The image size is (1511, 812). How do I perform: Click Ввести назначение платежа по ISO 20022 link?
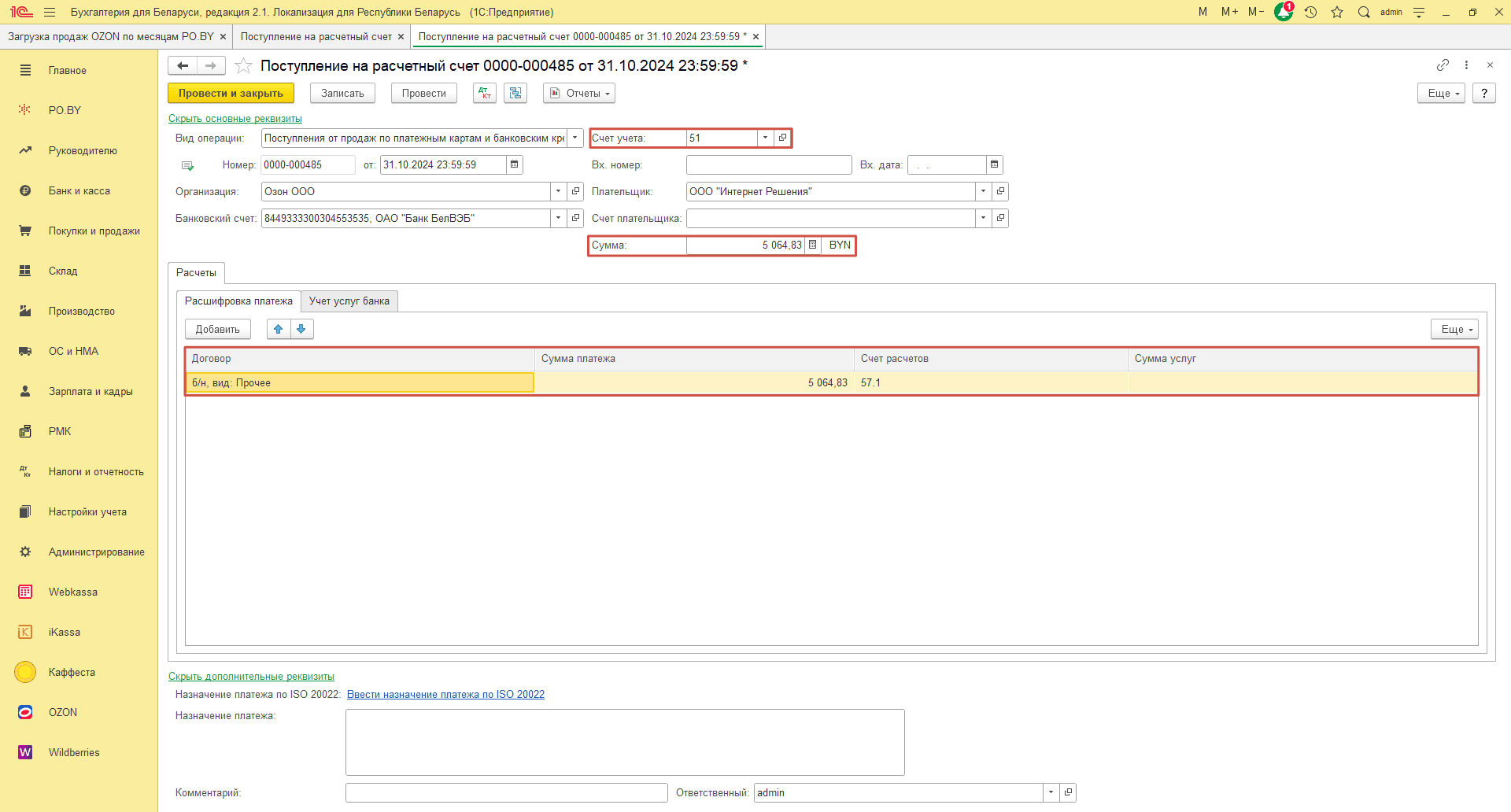click(x=445, y=694)
